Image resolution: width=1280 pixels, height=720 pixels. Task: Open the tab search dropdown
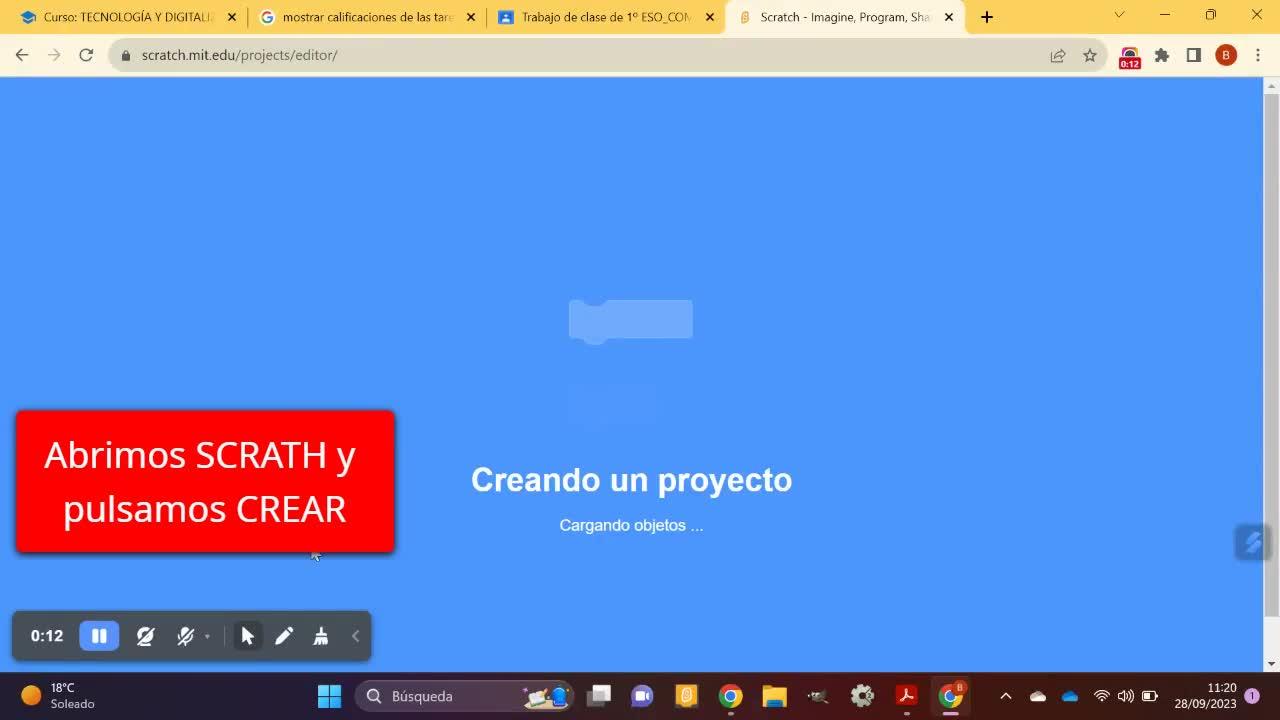[1119, 15]
